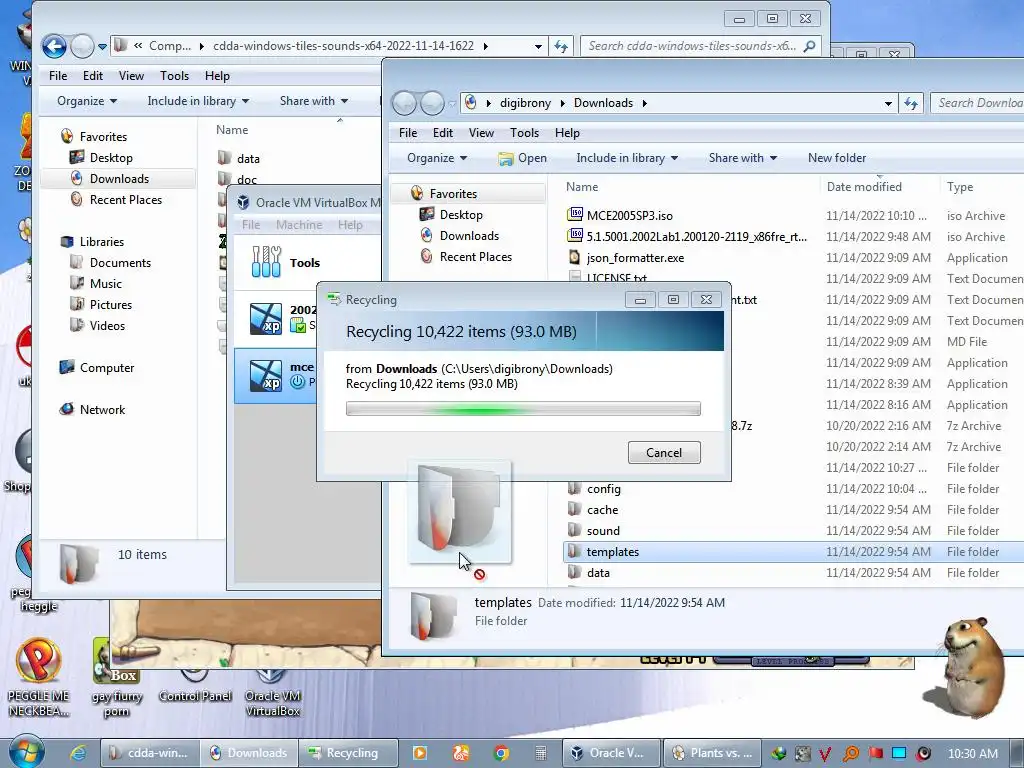The image size is (1024, 768).
Task: Select the cache folder
Action: coord(602,509)
